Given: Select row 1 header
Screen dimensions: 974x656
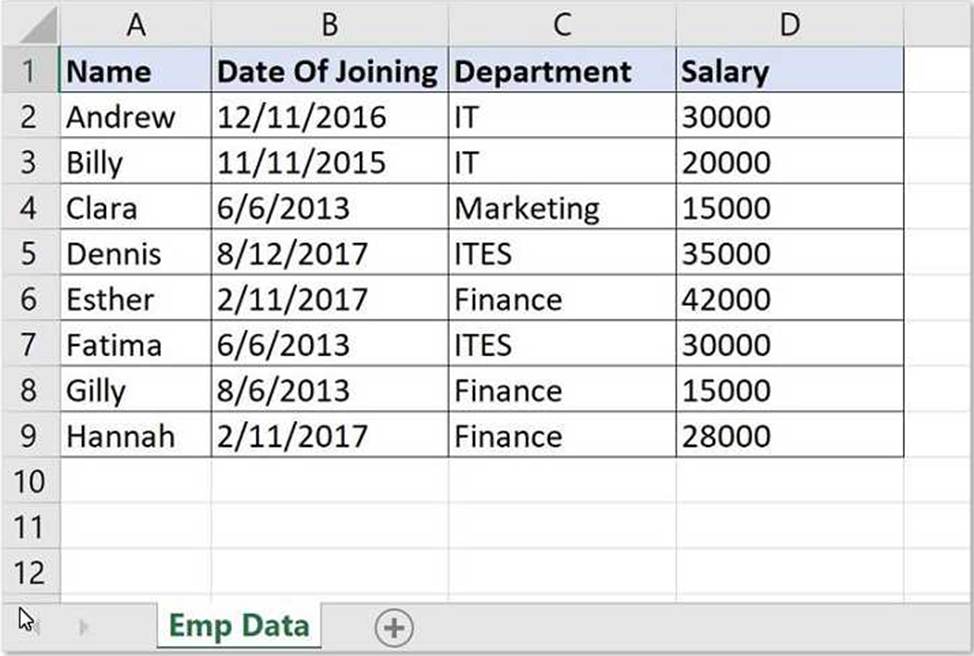Looking at the screenshot, I should click(29, 71).
